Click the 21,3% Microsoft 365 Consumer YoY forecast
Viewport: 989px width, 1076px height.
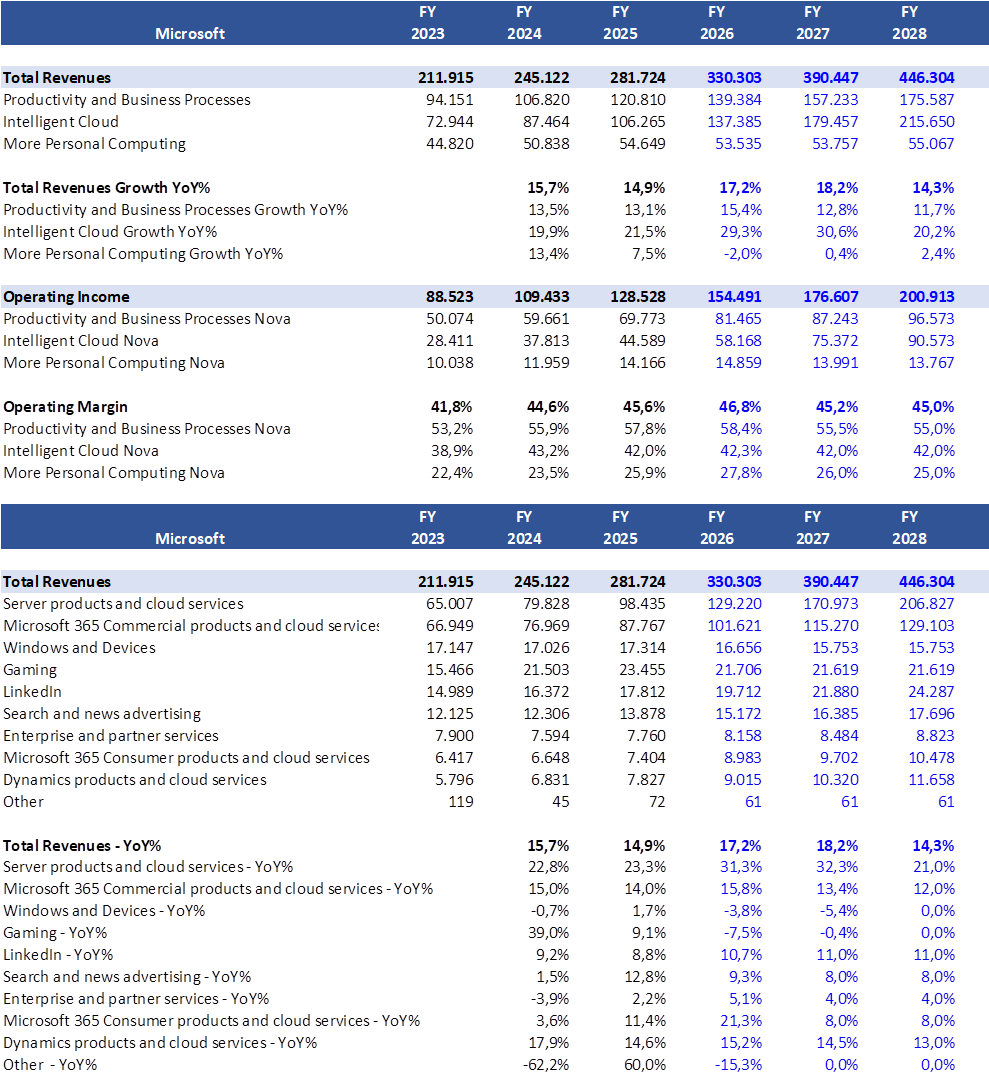(x=741, y=1021)
